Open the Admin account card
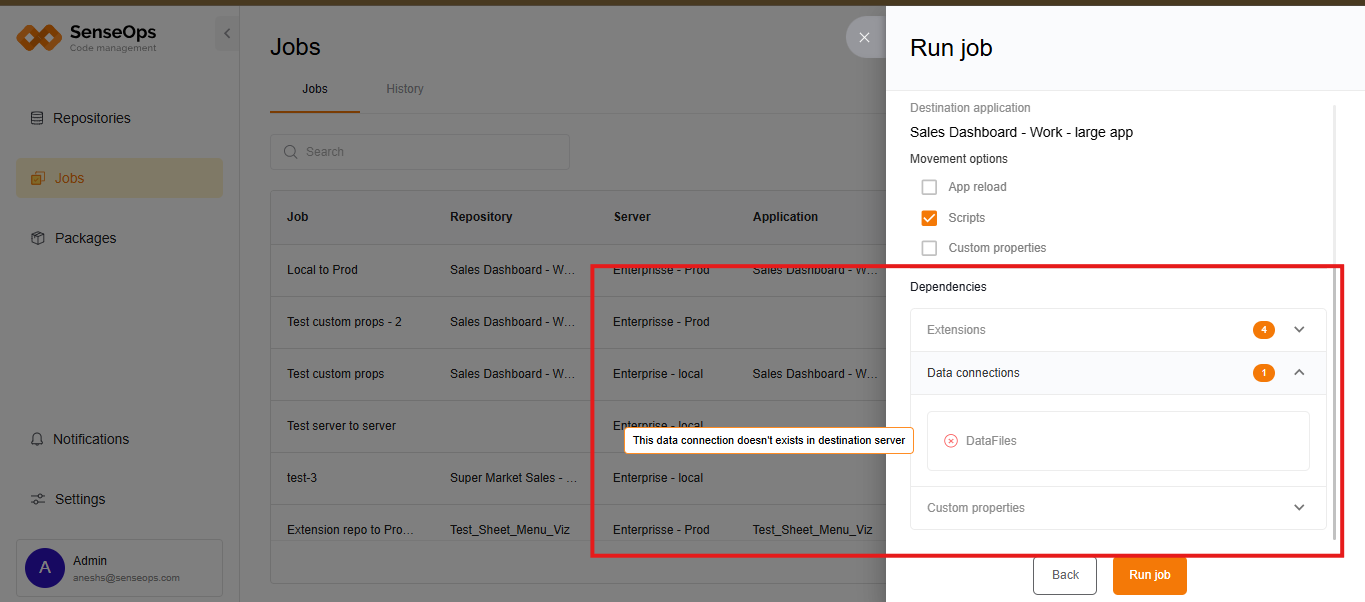 point(119,568)
